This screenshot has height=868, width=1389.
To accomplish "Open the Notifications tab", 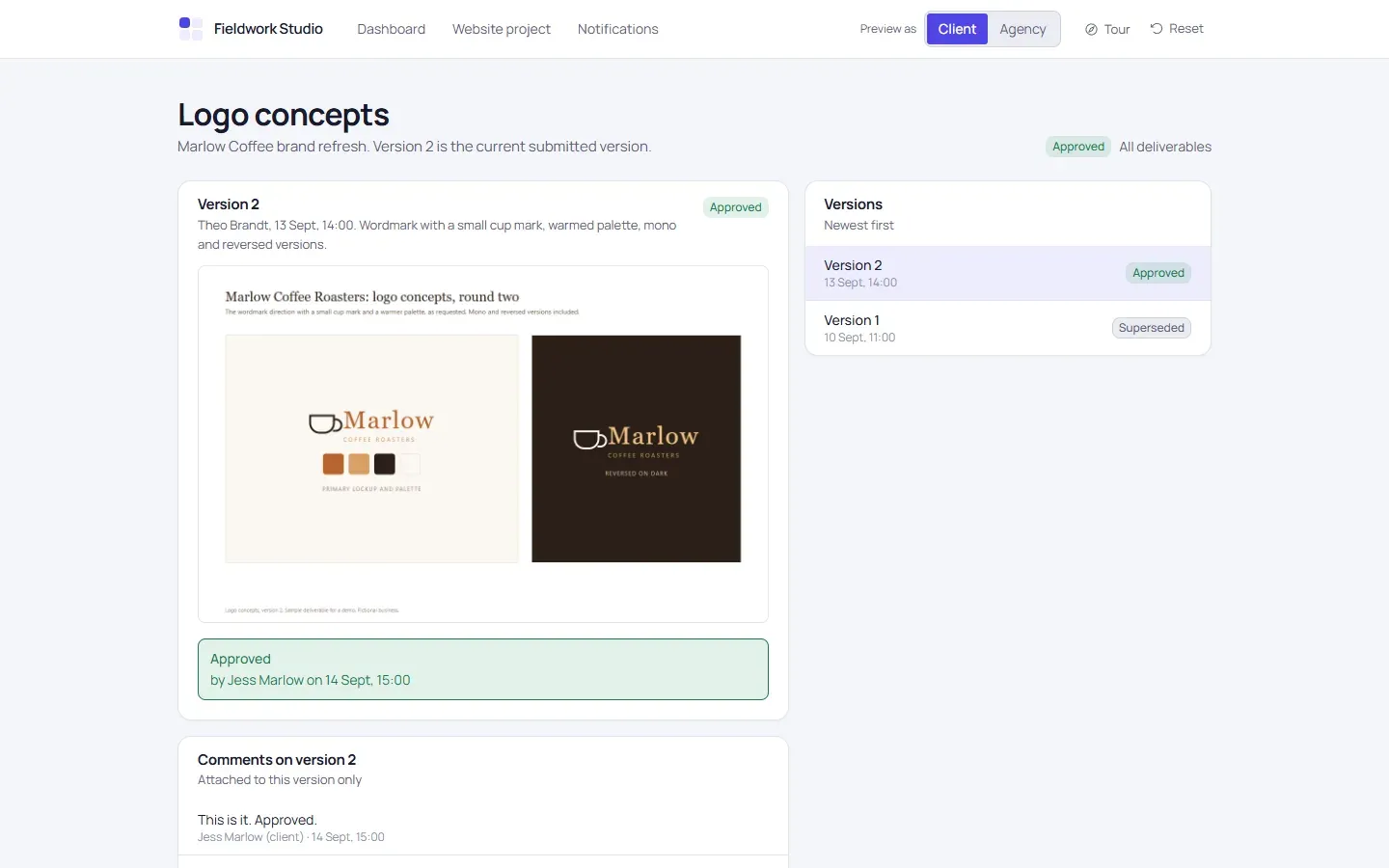I will [617, 29].
